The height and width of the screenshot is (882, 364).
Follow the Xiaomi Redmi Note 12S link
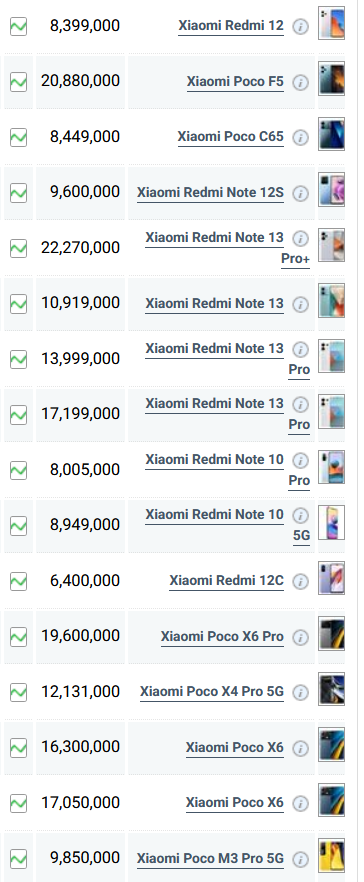pos(210,192)
